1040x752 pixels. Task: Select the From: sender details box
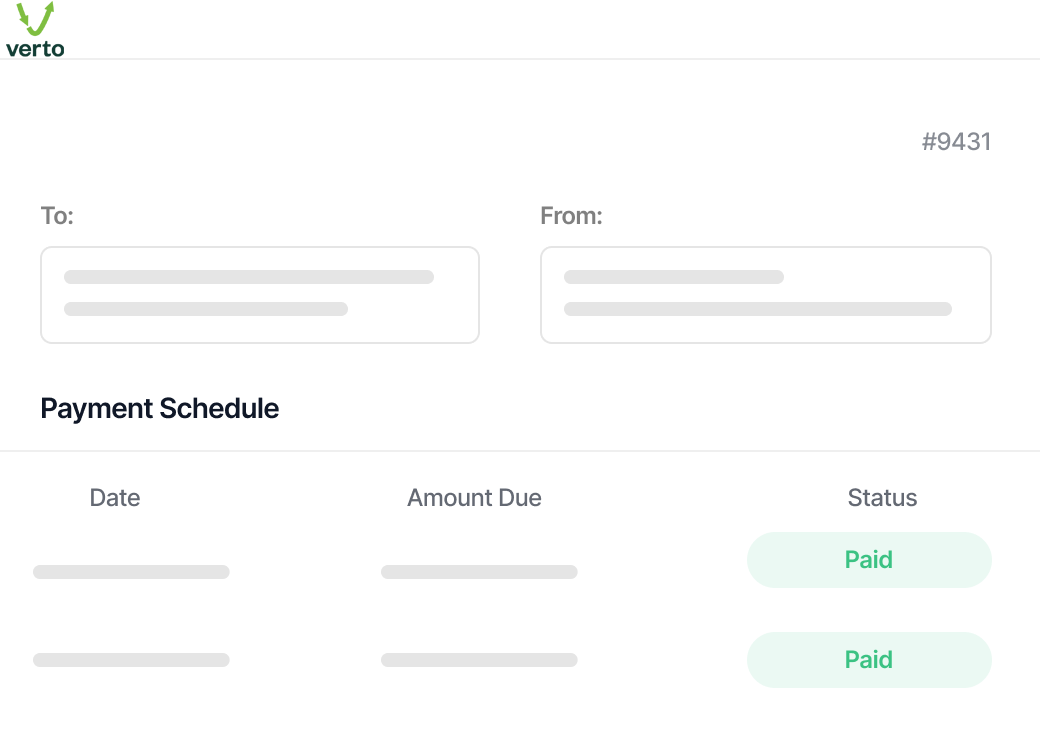click(766, 295)
